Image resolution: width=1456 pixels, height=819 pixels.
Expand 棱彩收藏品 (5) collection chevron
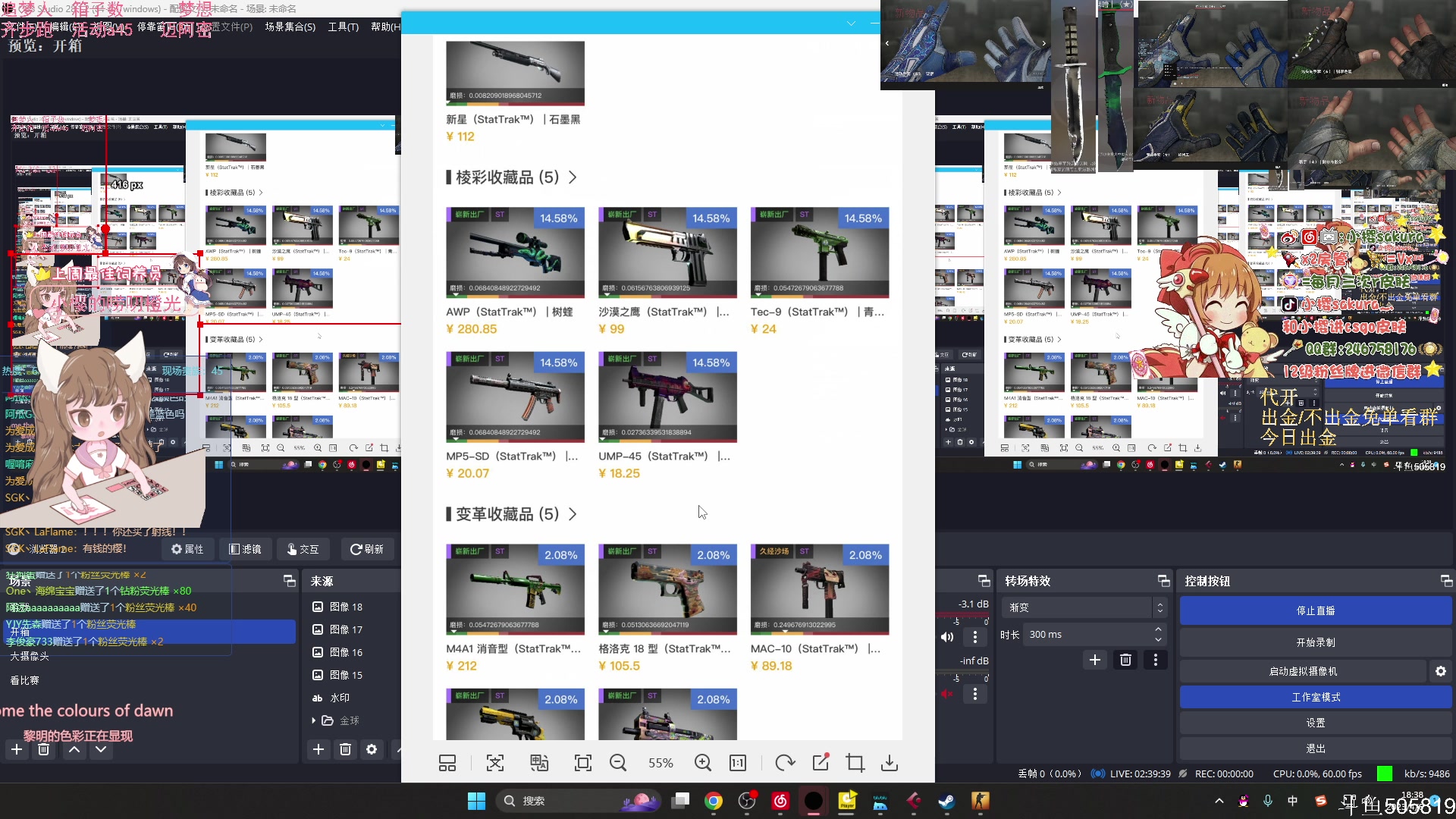point(573,177)
